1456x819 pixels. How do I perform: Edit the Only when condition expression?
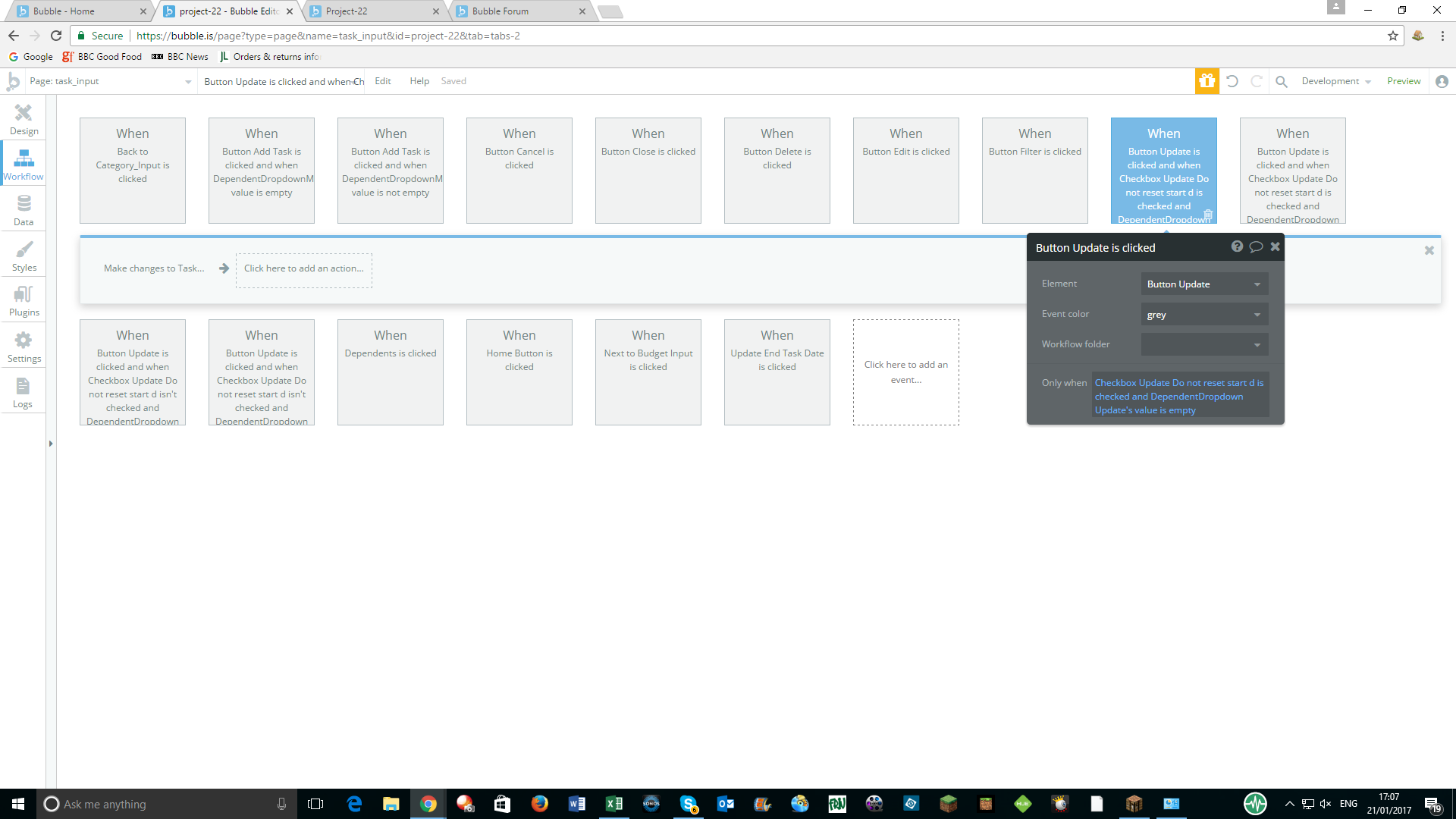[x=1179, y=397]
